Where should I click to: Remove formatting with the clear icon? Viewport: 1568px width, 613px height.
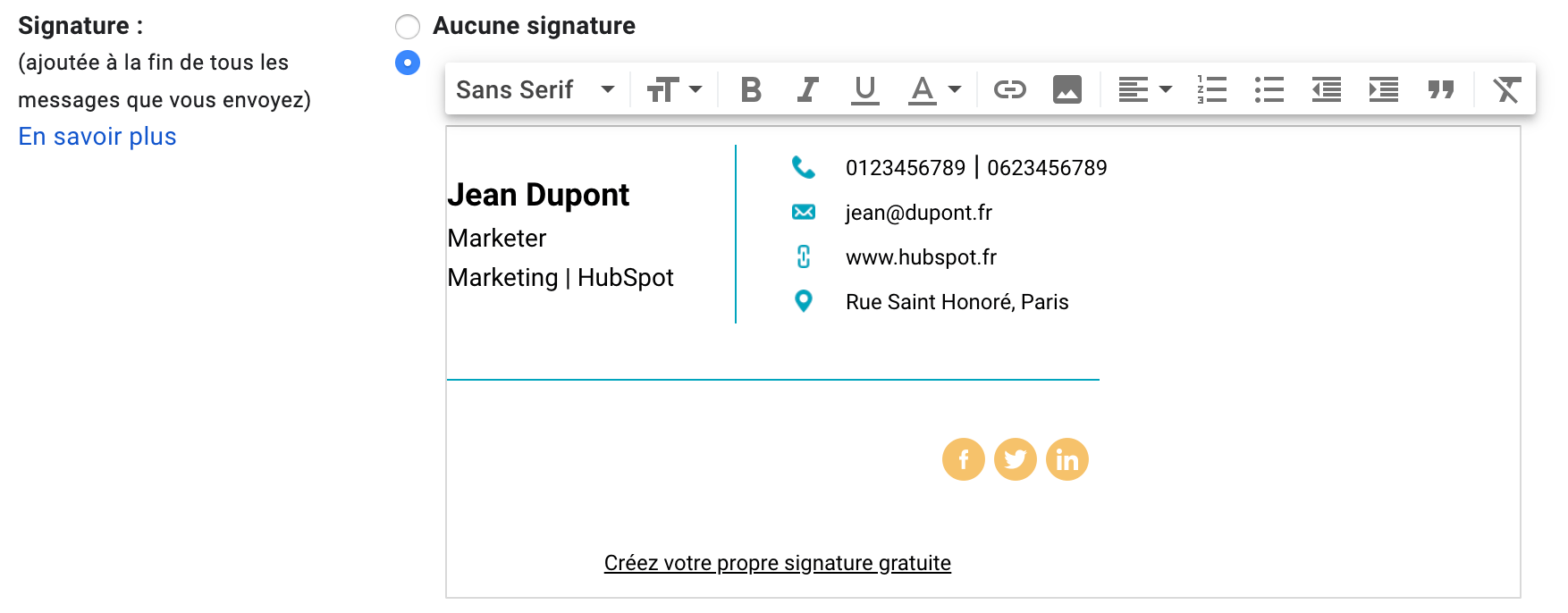pos(1507,89)
